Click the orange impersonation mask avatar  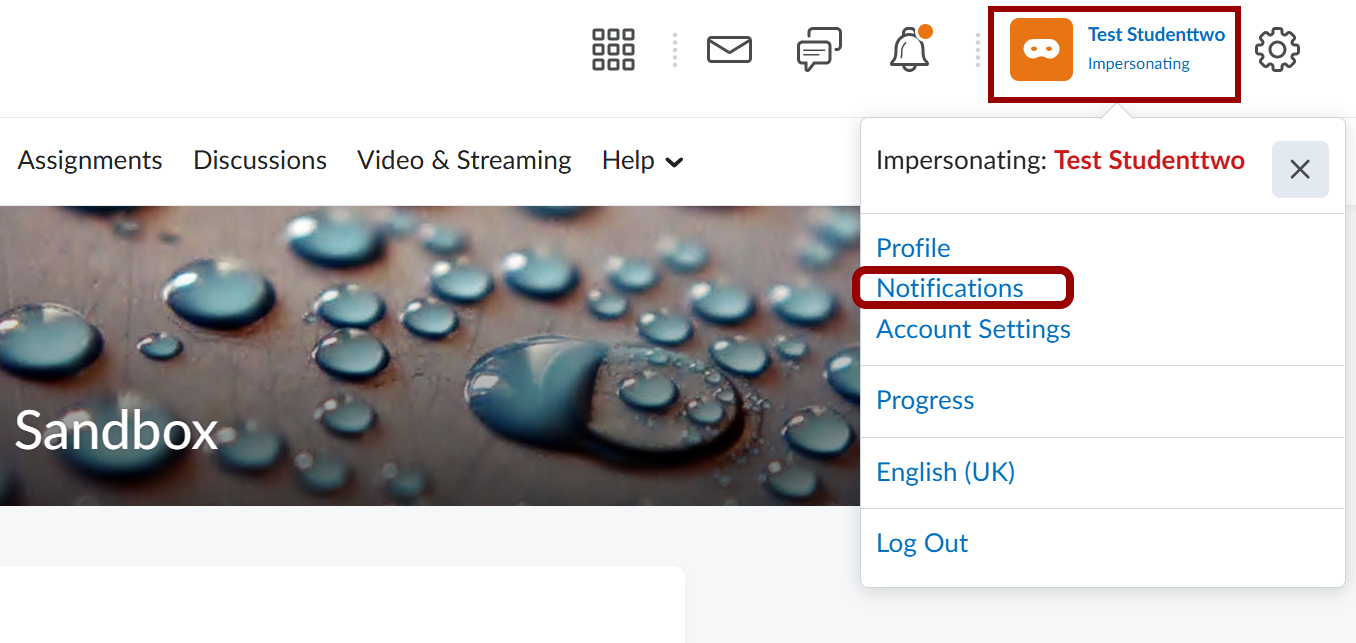tap(1041, 50)
